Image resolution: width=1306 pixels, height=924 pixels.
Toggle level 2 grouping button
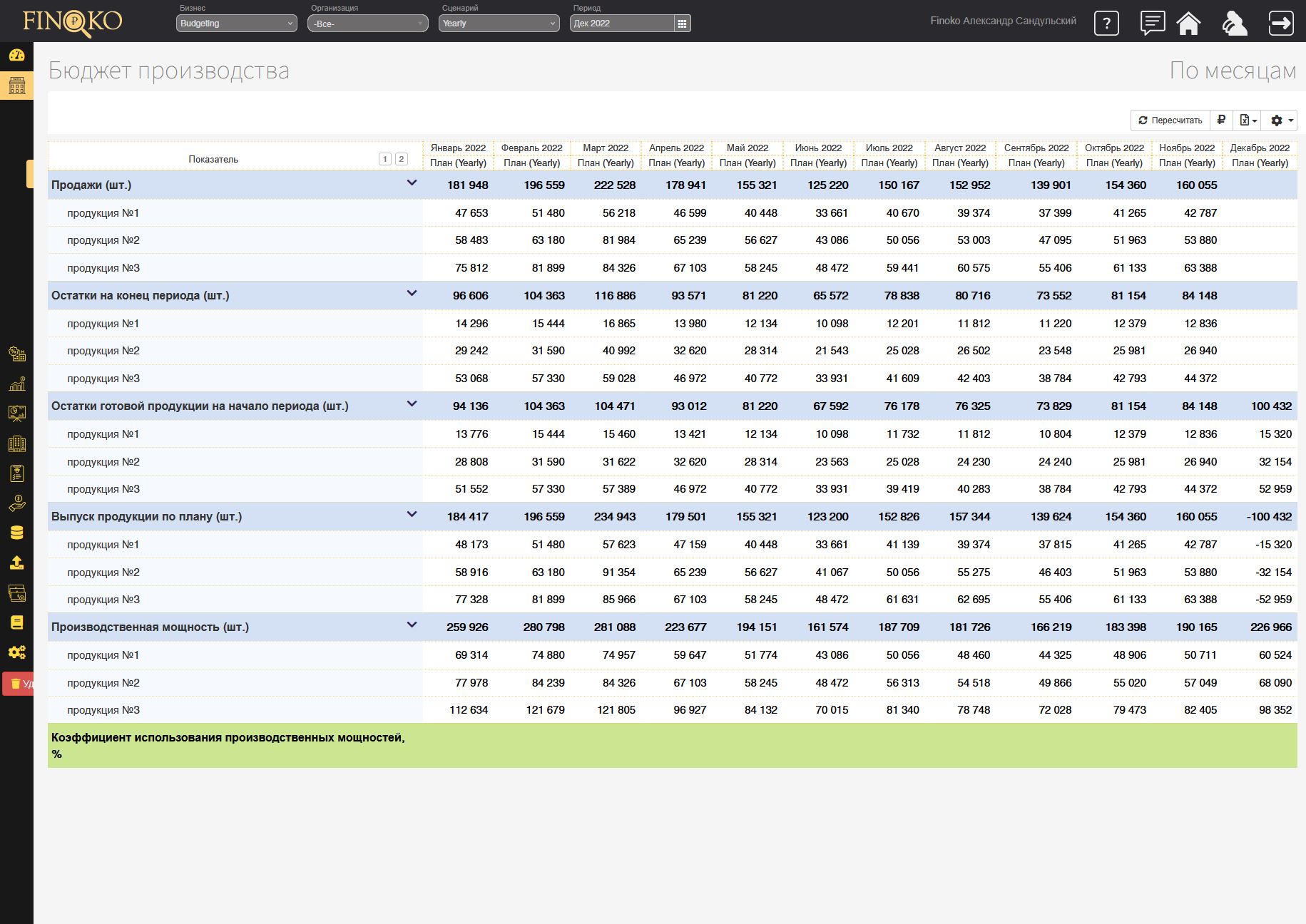pos(402,159)
